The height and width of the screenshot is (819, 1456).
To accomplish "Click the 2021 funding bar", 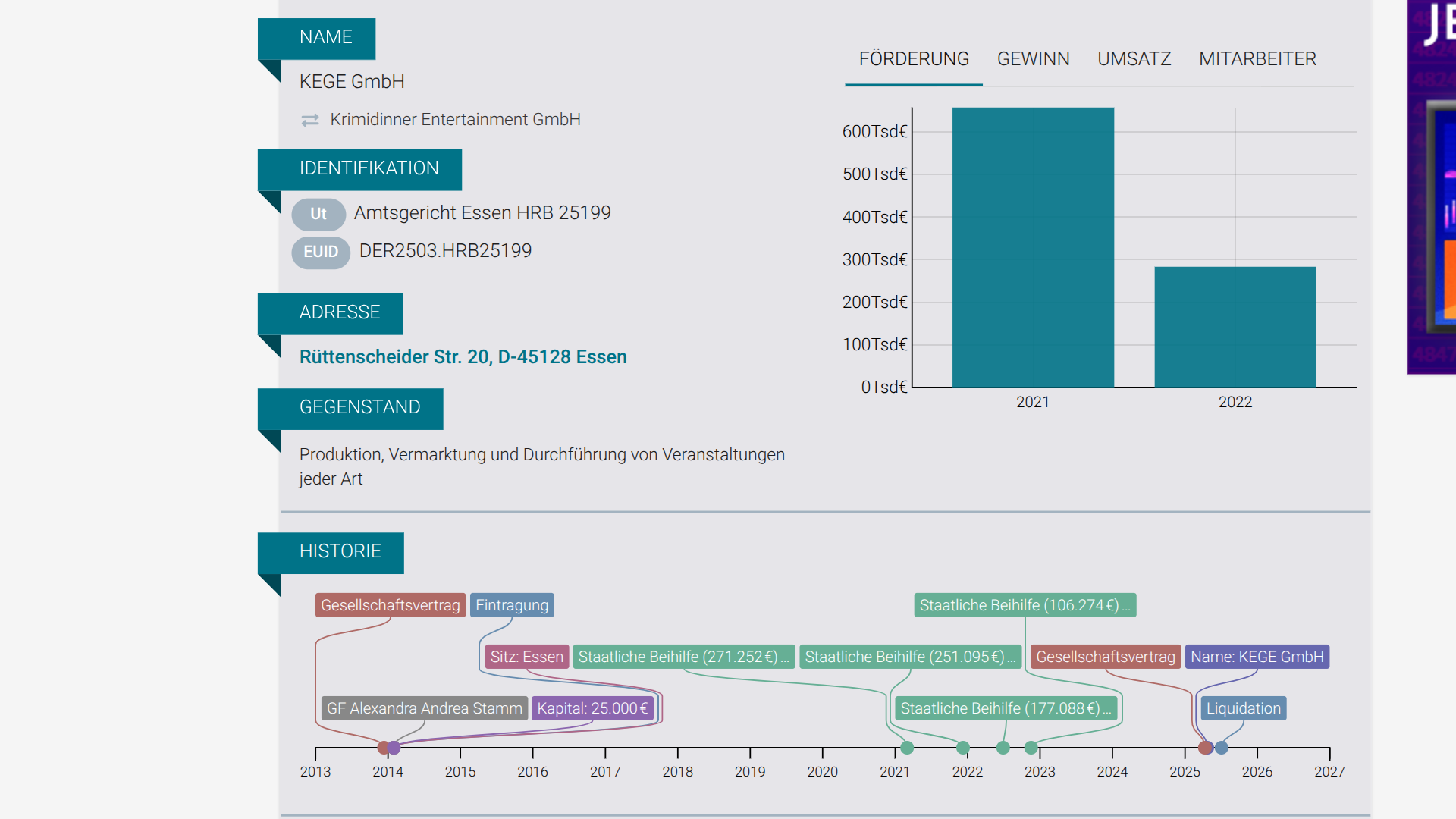I will click(x=1033, y=247).
